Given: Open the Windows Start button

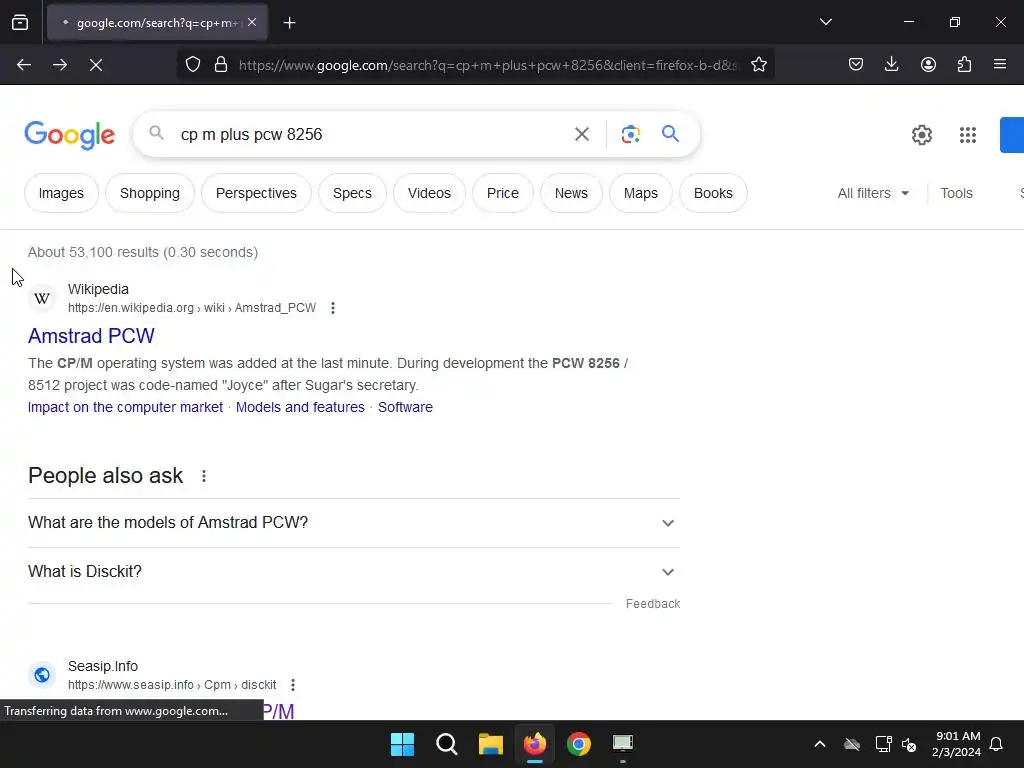Looking at the screenshot, I should pos(402,744).
